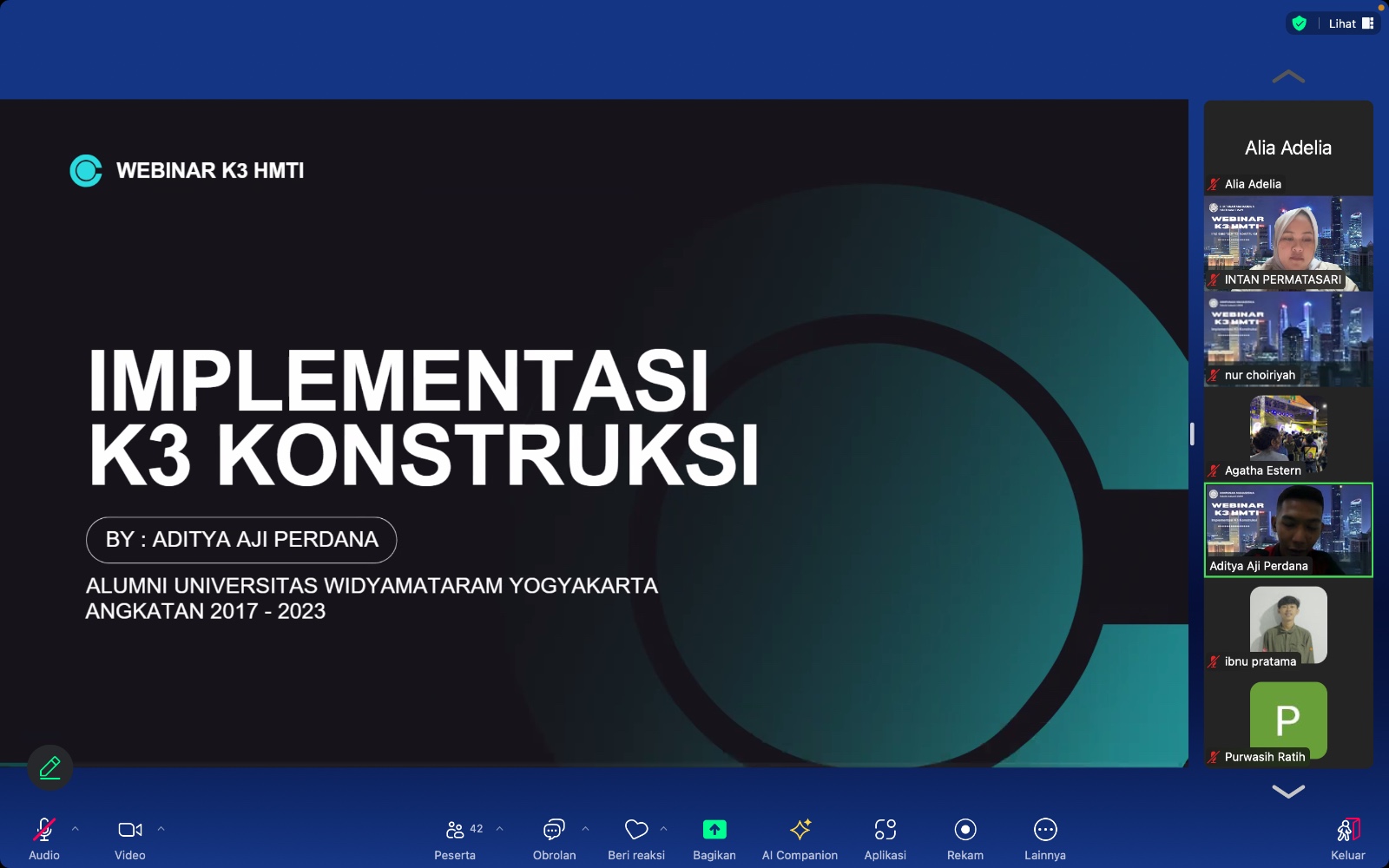Leave meeting with the Keluar icon

click(x=1348, y=830)
